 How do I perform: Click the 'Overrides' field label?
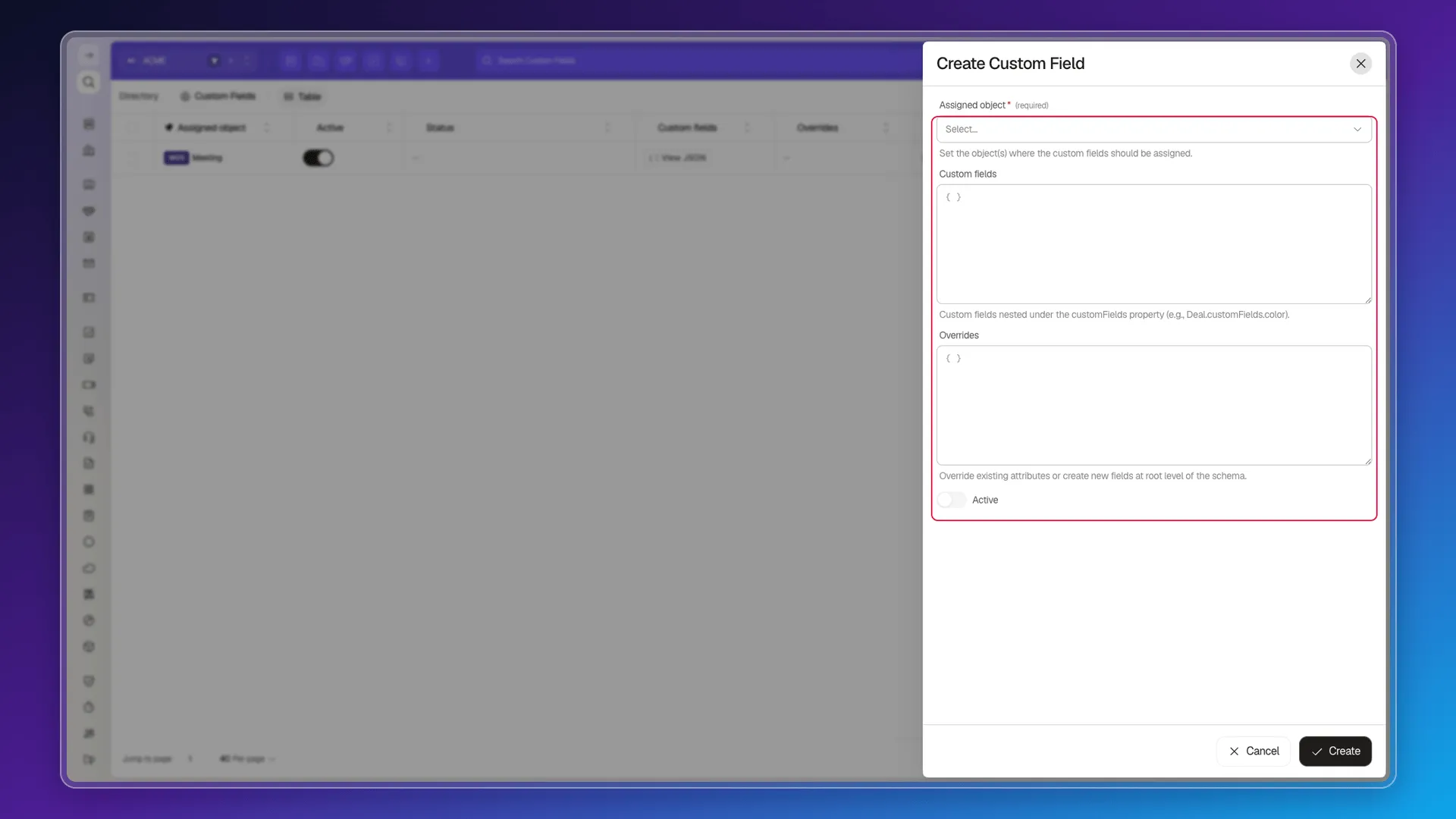click(x=959, y=336)
